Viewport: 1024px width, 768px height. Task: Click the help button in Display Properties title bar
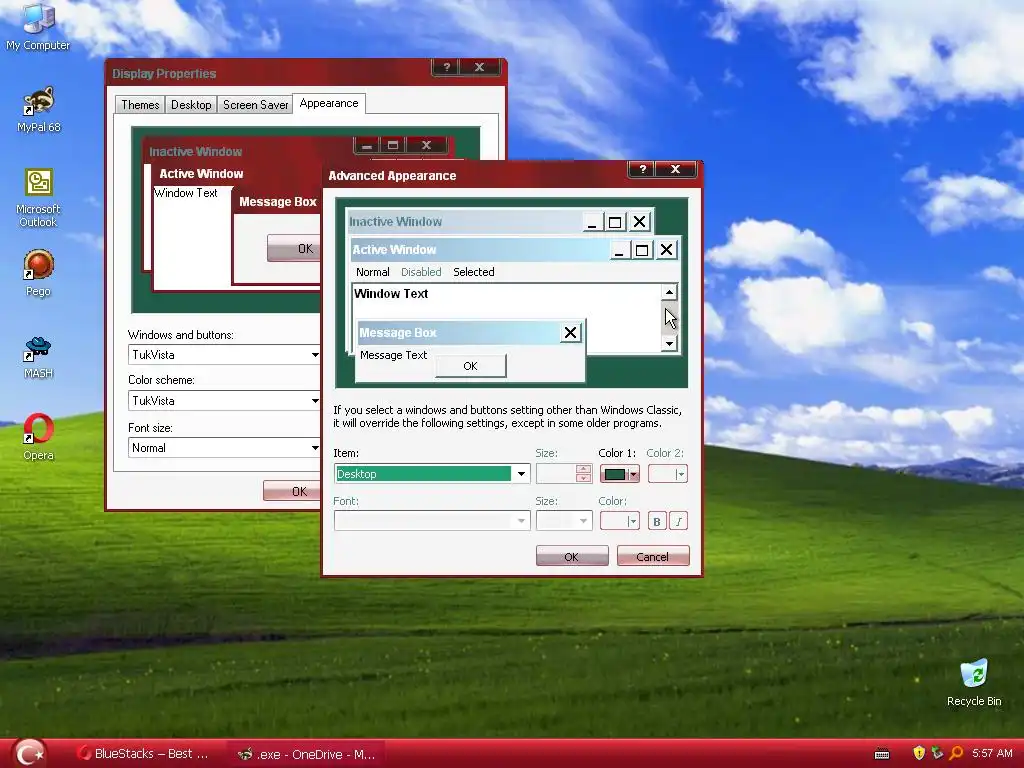[x=446, y=67]
